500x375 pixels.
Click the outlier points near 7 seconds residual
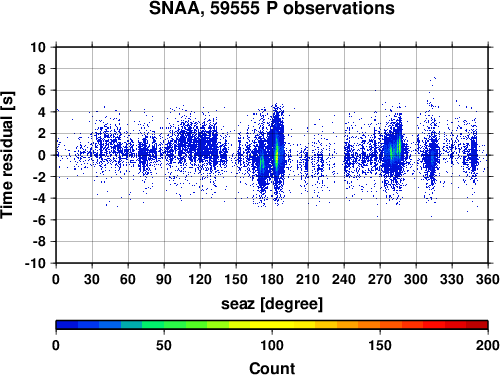click(433, 80)
